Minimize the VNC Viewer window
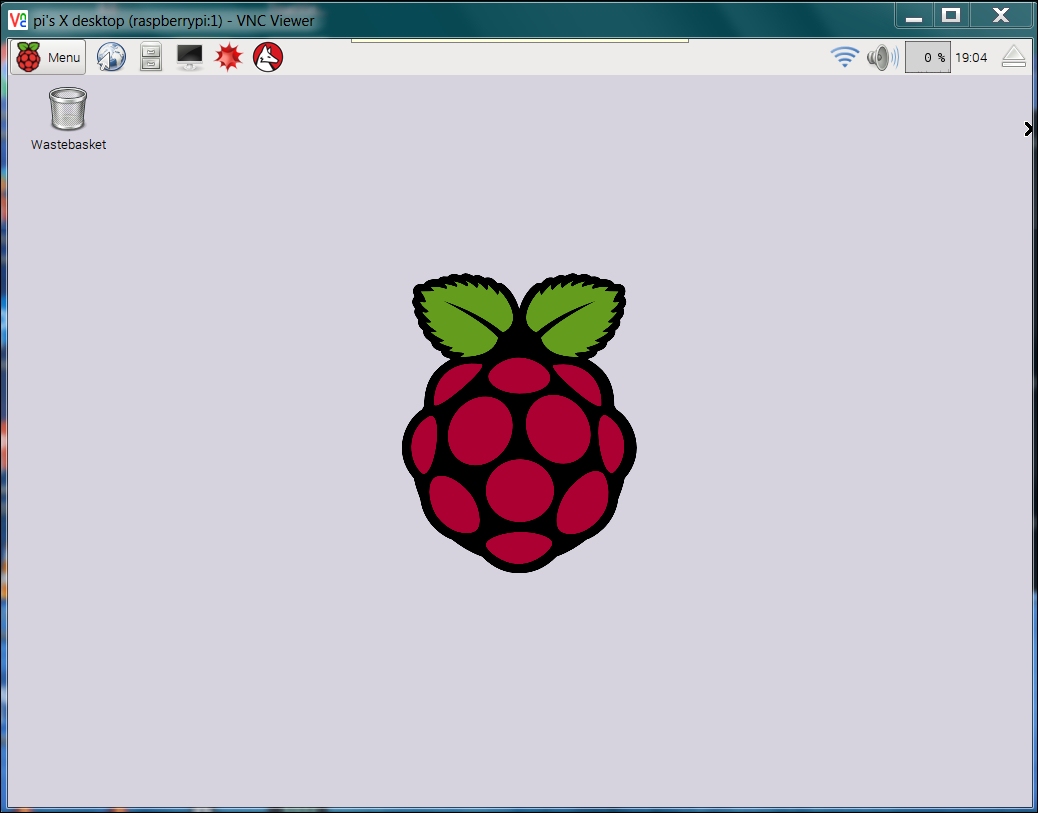1038x813 pixels. click(x=914, y=17)
